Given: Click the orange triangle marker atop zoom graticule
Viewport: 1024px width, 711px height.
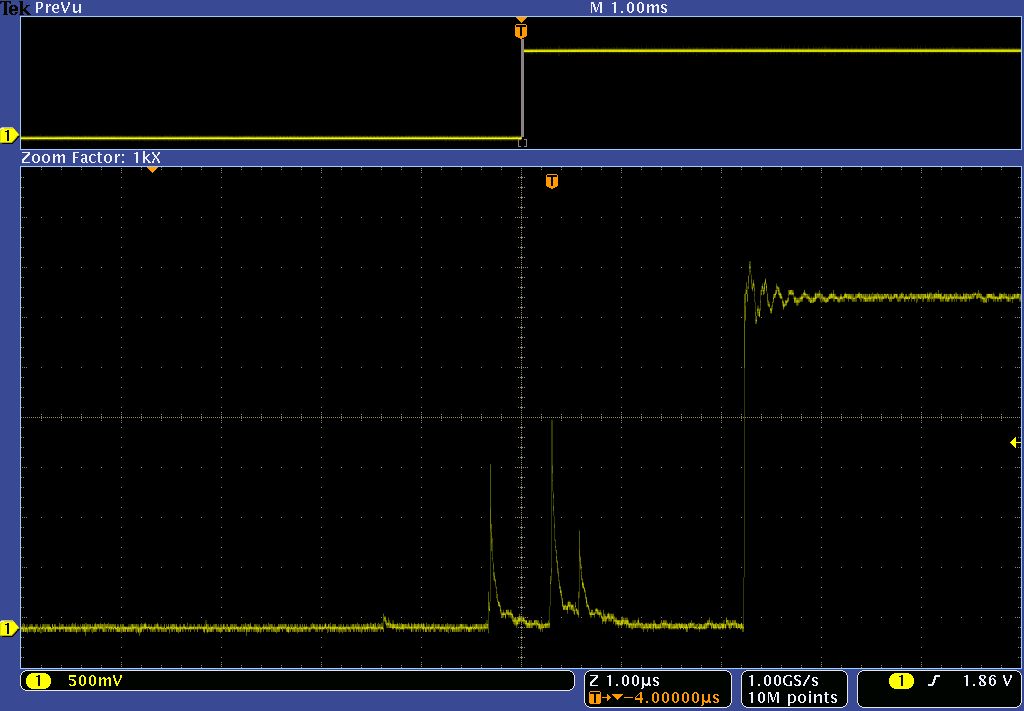Looking at the screenshot, I should pyautogui.click(x=152, y=170).
